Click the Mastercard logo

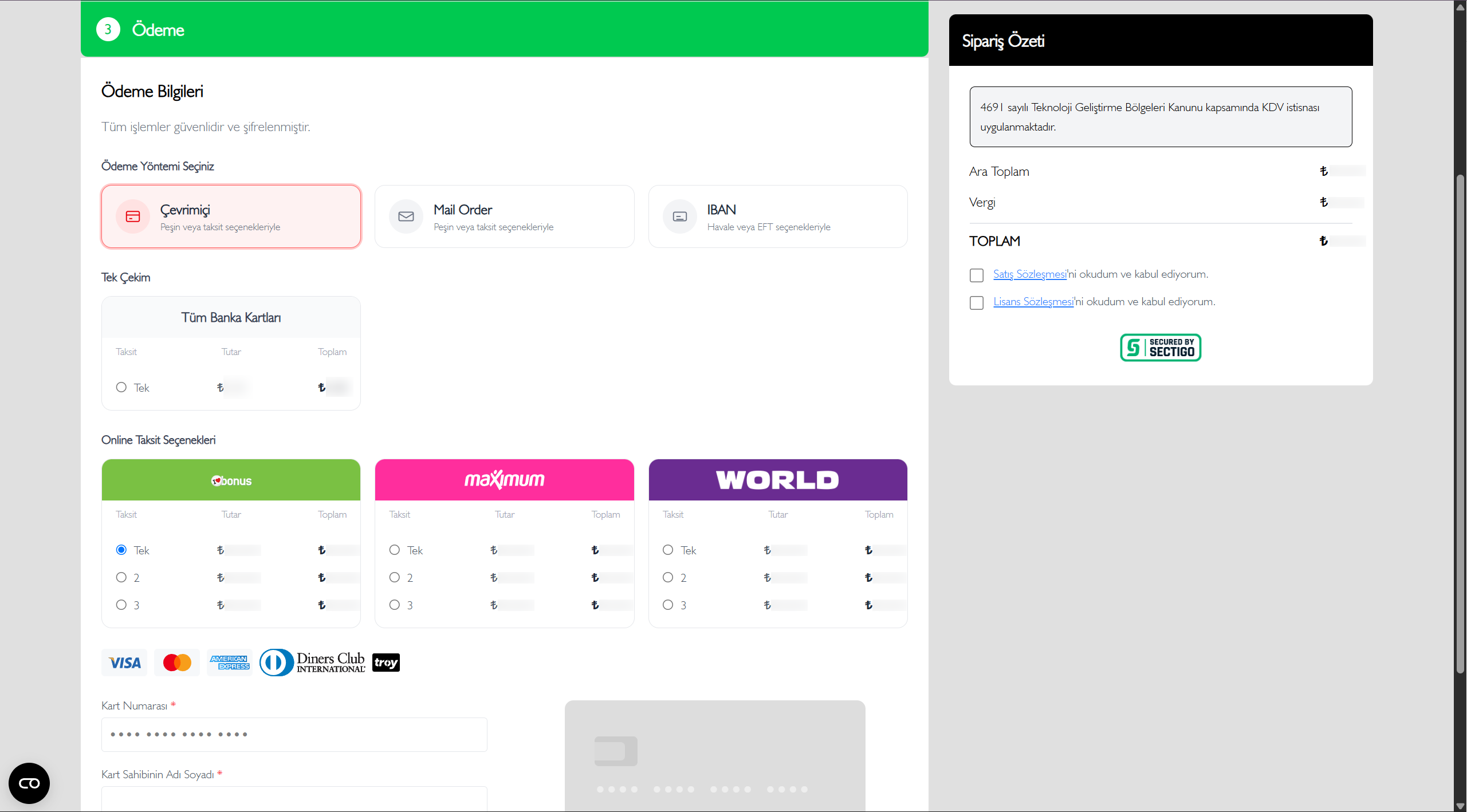[x=177, y=663]
